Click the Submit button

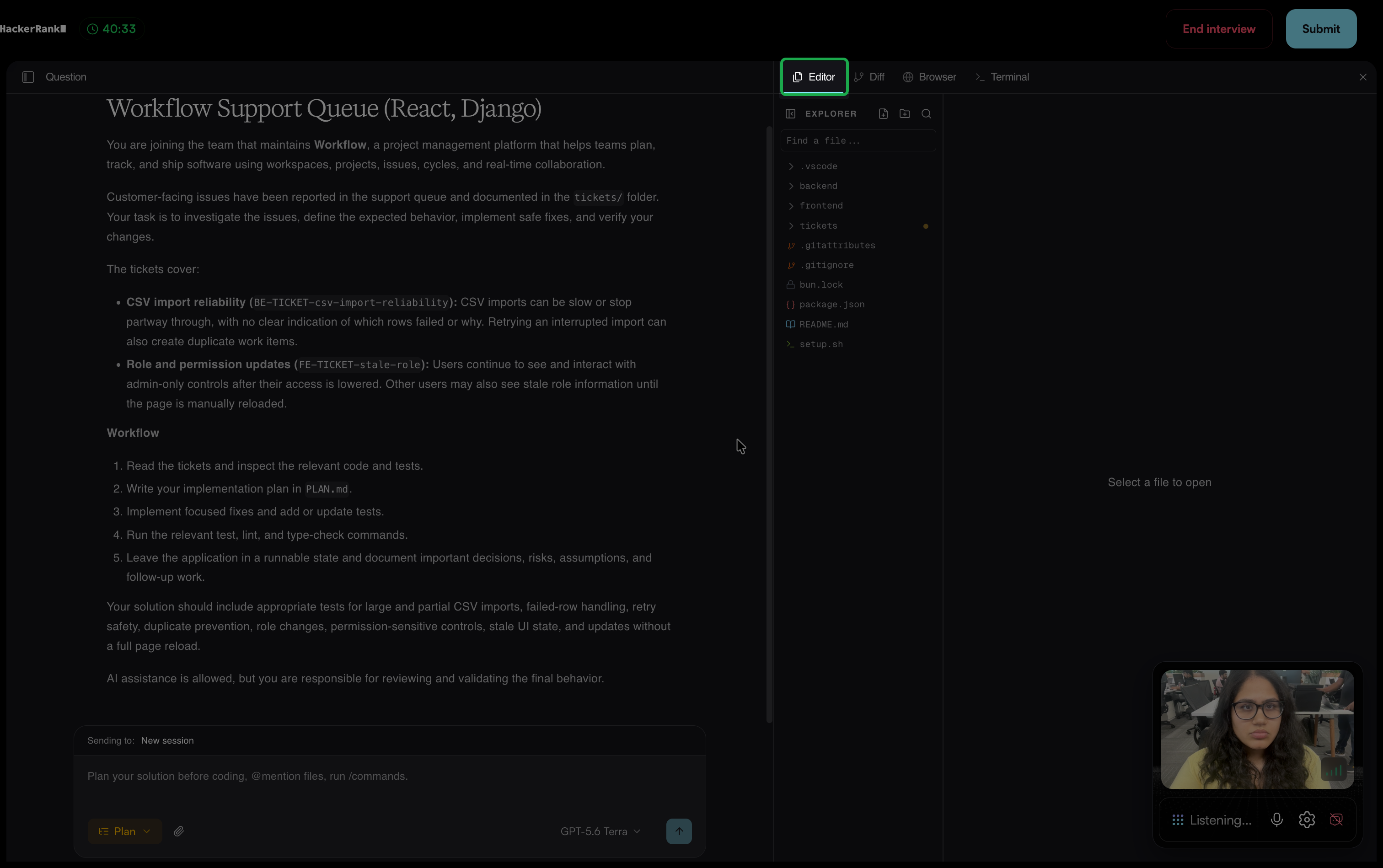click(x=1321, y=29)
